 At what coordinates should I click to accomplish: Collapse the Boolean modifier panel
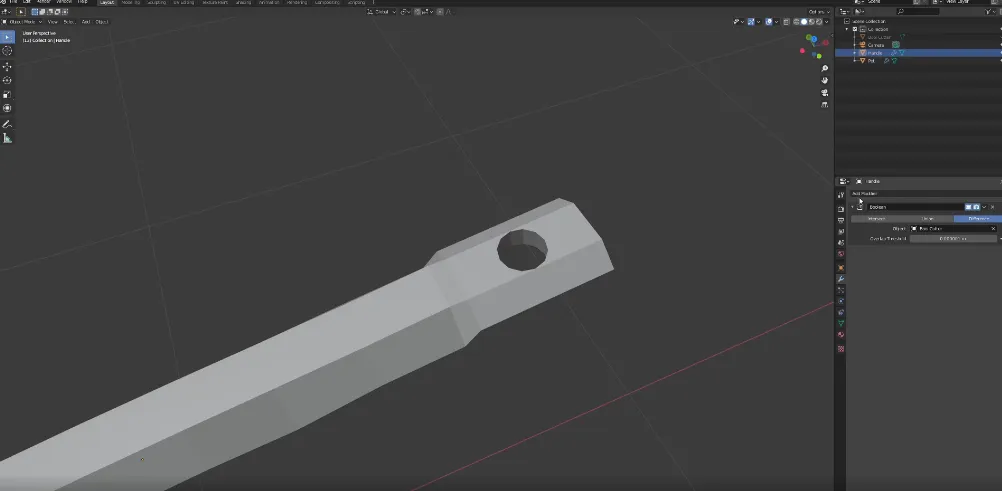852,207
